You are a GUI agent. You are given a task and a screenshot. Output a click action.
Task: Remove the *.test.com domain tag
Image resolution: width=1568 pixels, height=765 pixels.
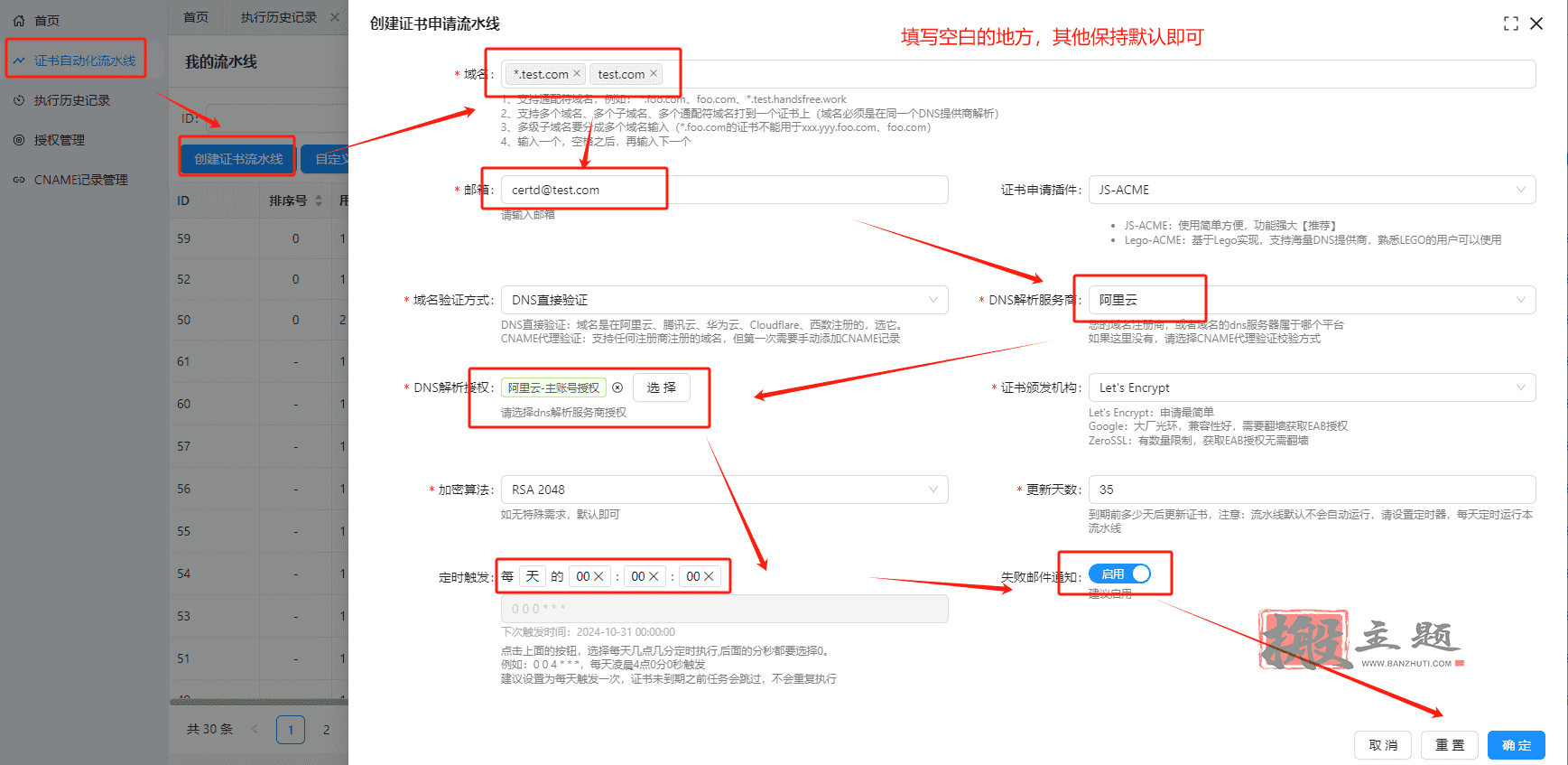[577, 74]
